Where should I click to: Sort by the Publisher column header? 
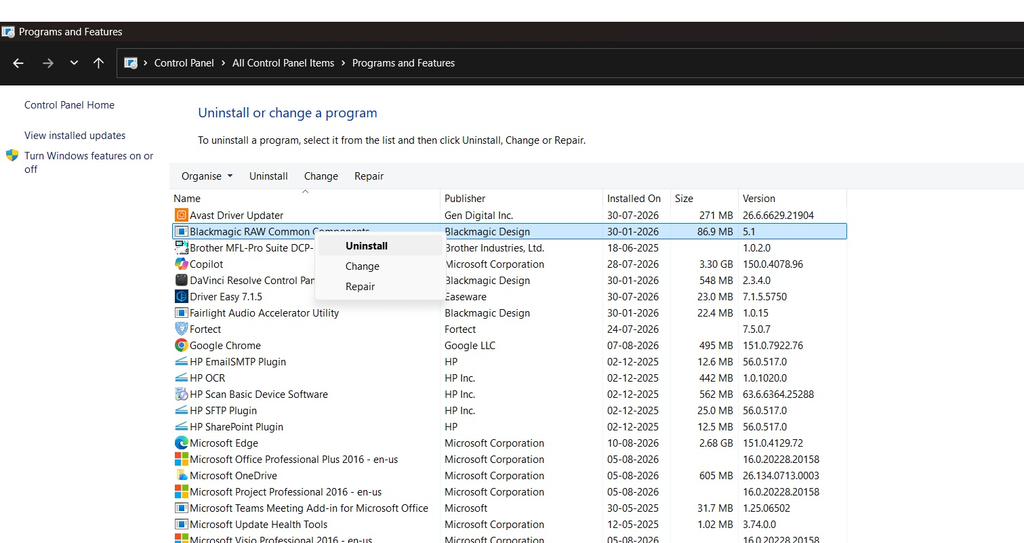(522, 198)
